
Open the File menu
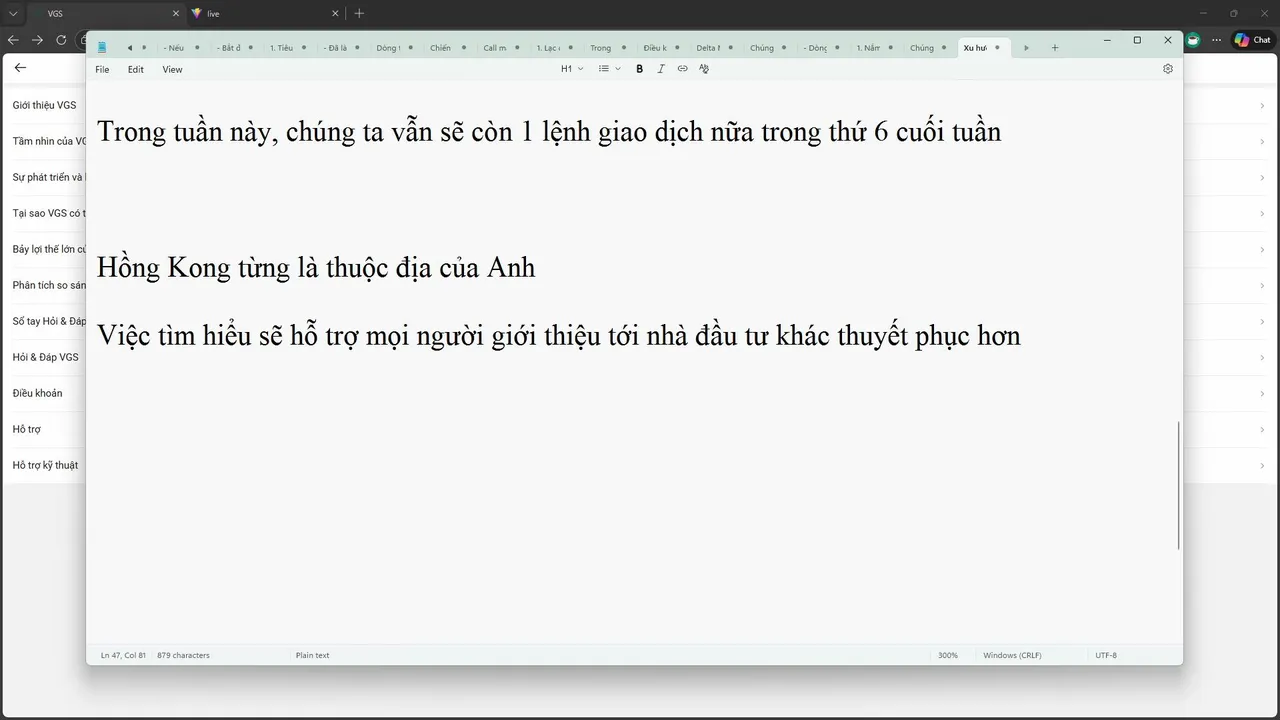102,70
